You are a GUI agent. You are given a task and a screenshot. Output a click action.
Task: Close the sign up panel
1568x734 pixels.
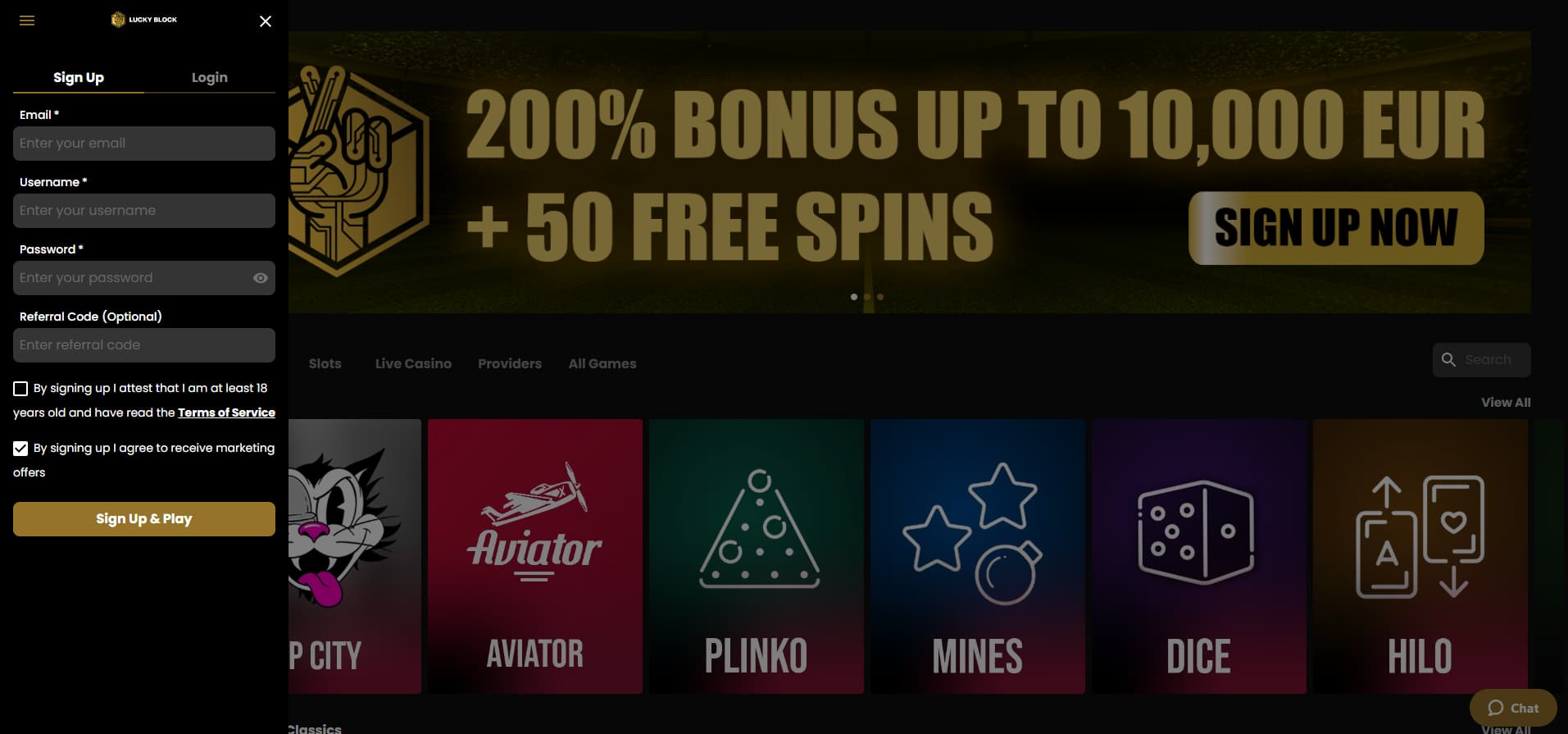click(265, 21)
